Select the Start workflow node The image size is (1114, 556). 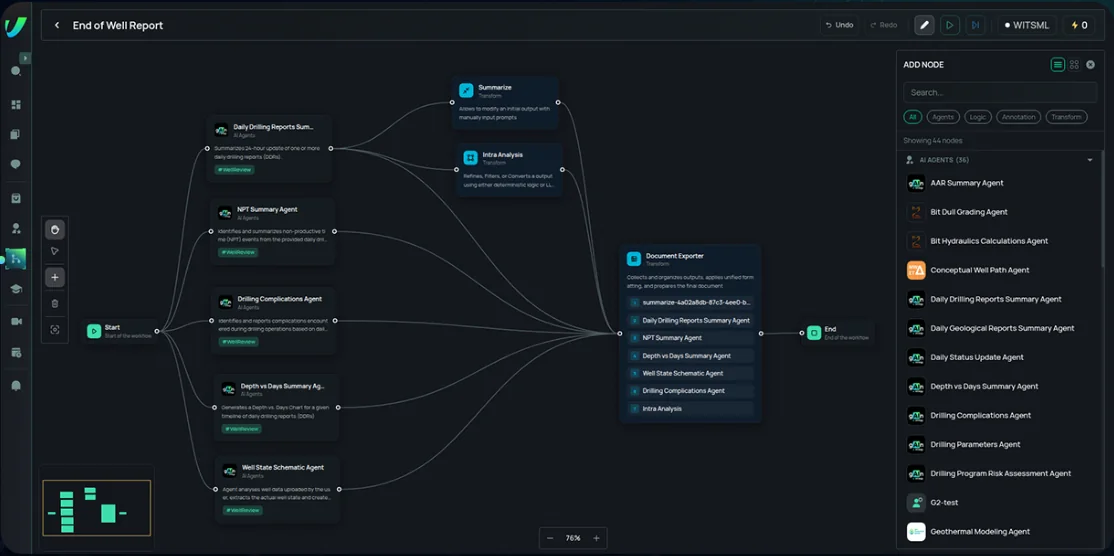(119, 331)
